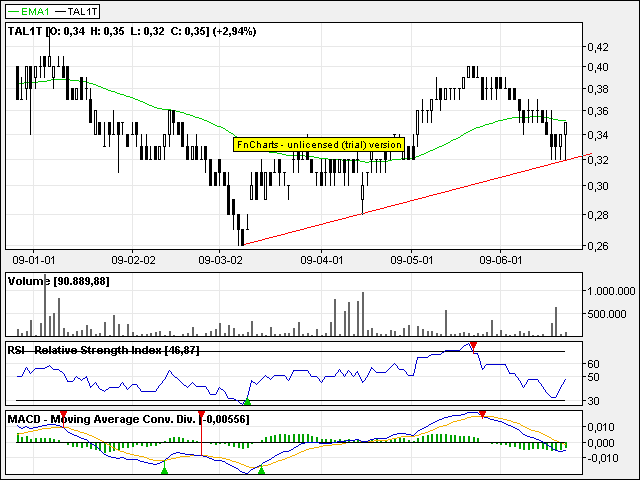Click the RSI 60 axis label
640x480 pixels.
(x=593, y=364)
